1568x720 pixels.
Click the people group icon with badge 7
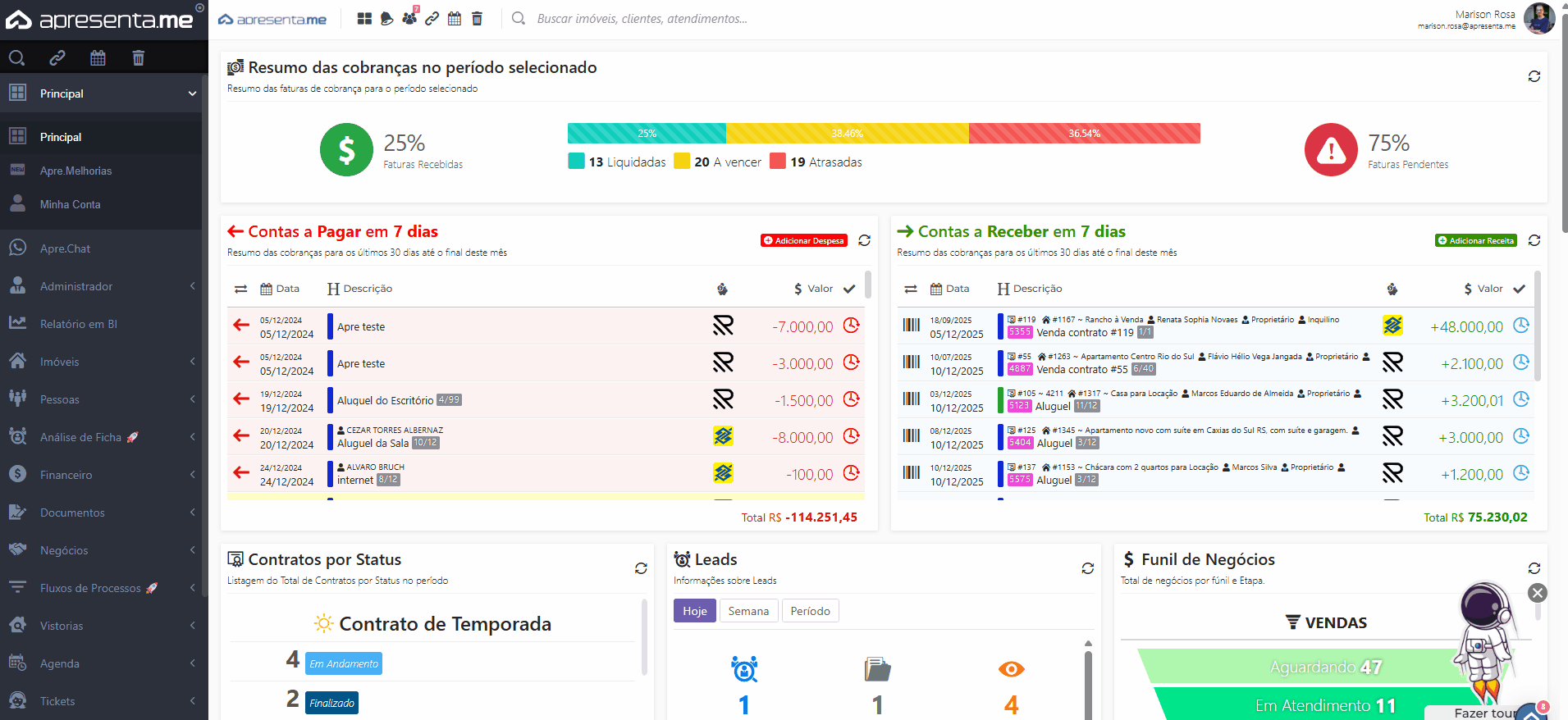click(409, 18)
